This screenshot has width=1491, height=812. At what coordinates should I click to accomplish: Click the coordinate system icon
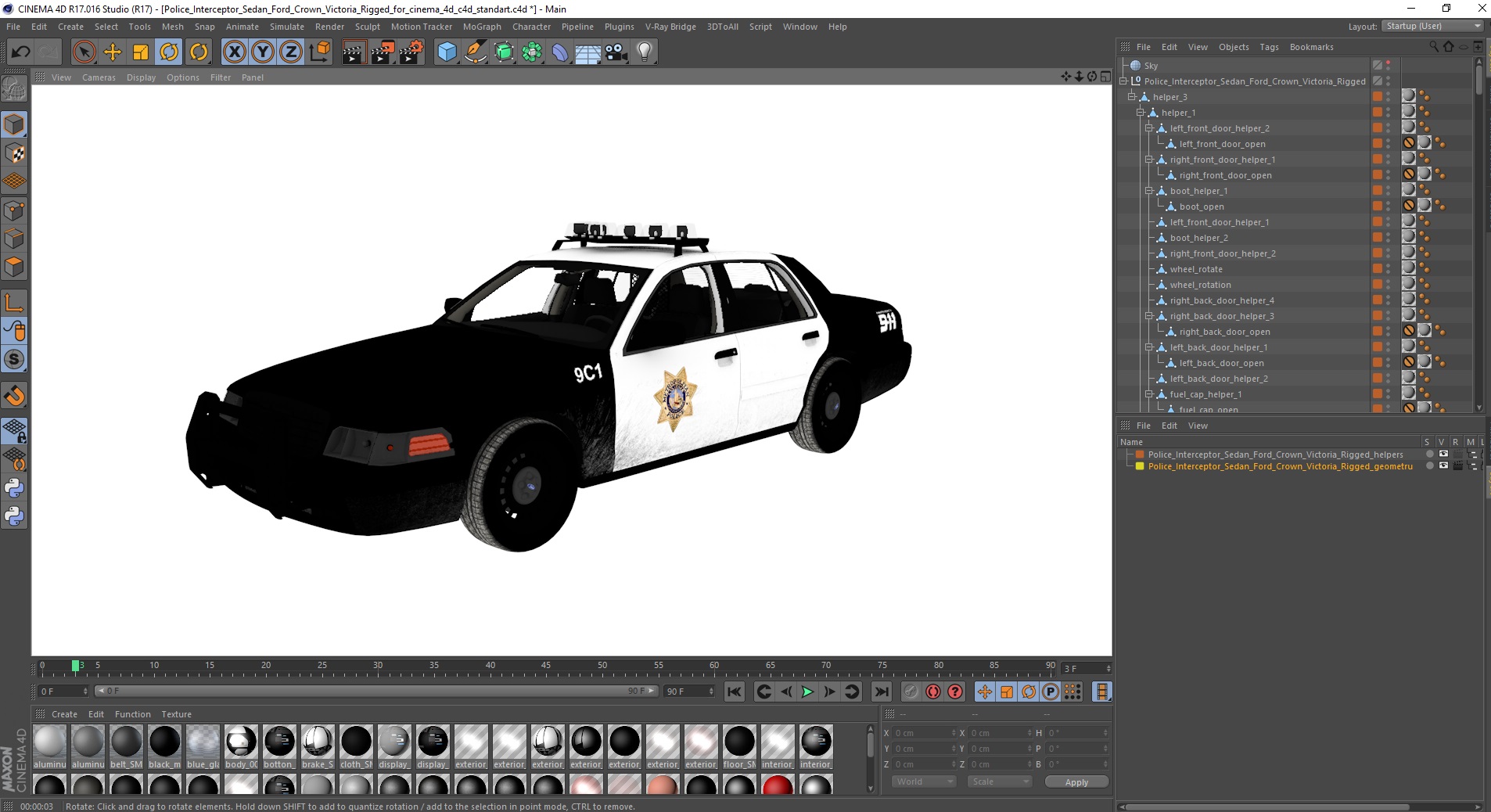(x=320, y=52)
